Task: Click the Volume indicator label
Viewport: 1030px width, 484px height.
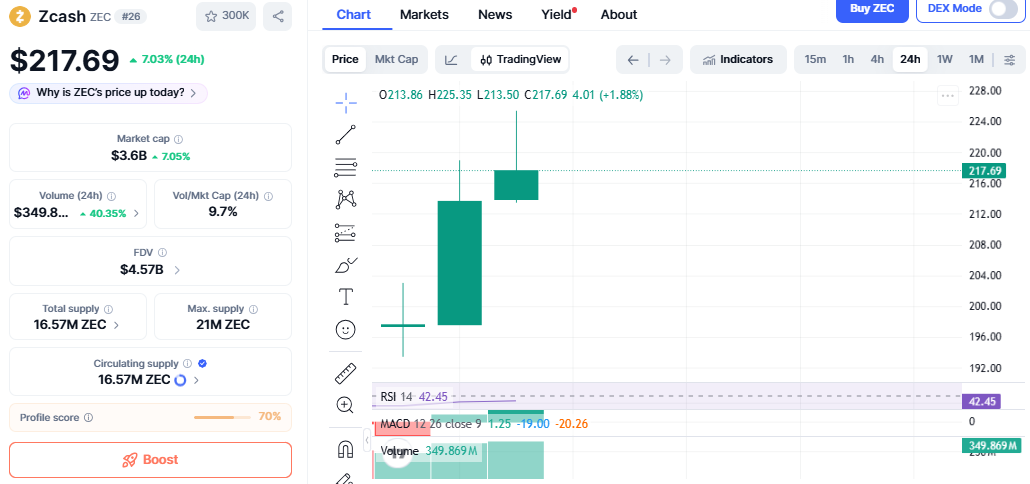Action: [x=400, y=451]
